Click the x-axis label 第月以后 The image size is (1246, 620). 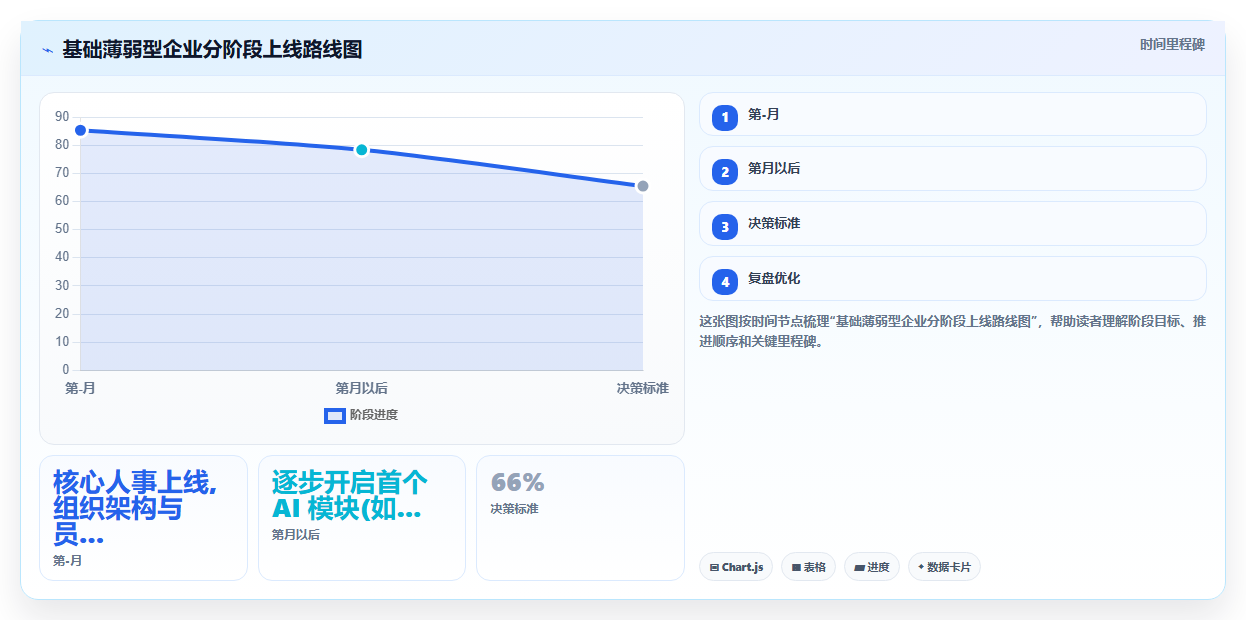coord(362,388)
